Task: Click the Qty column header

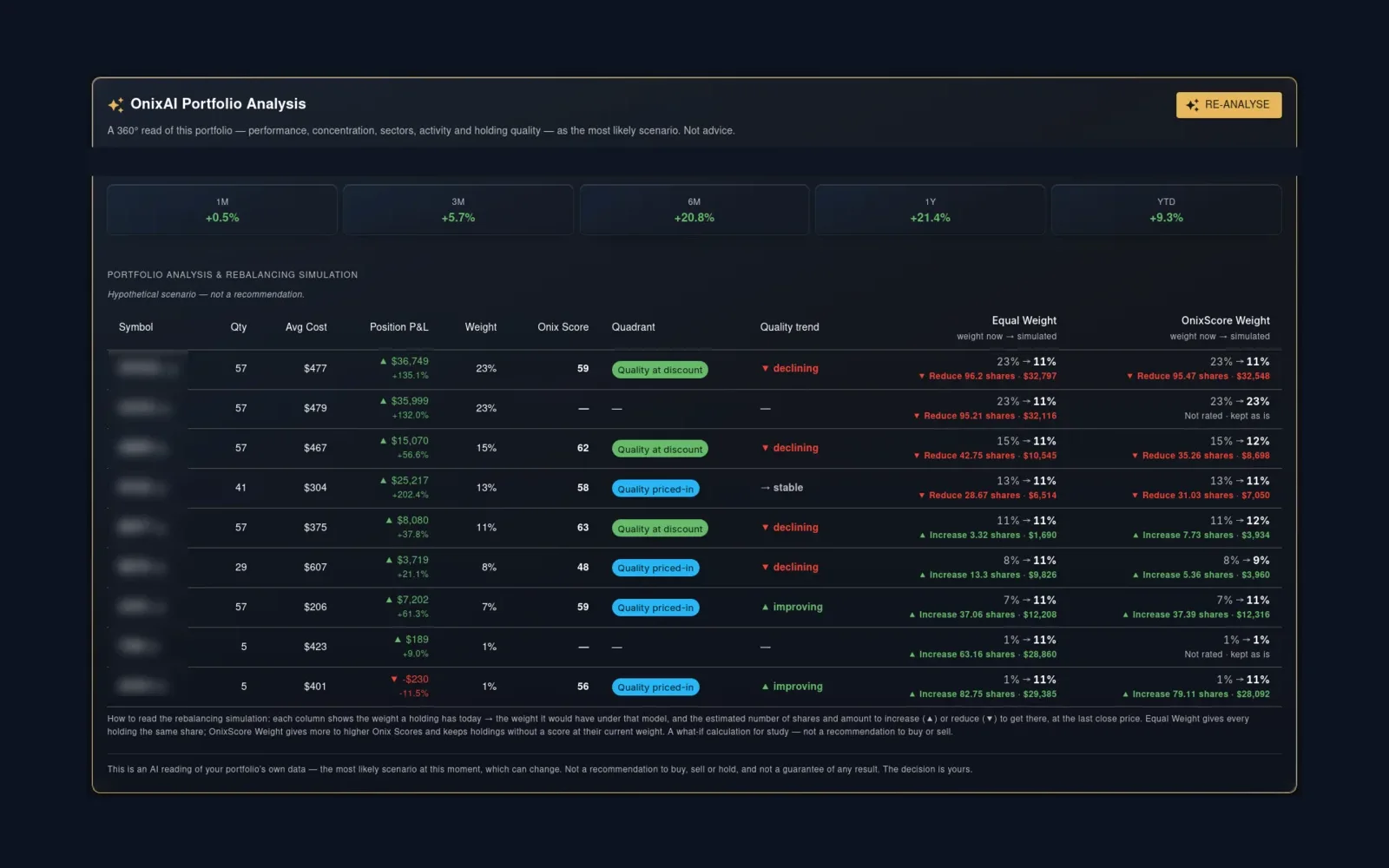Action: (239, 327)
